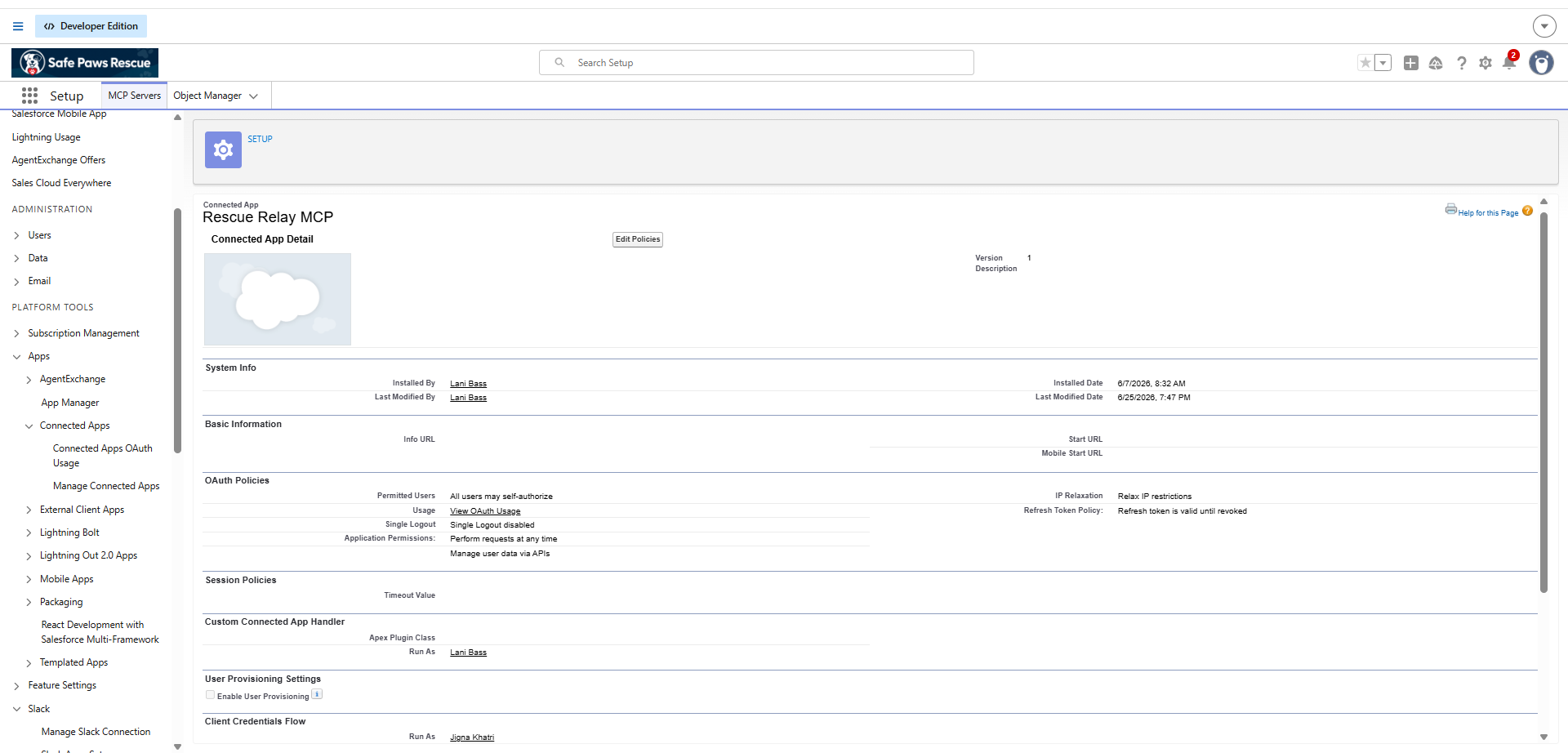
Task: Click the orange help question icon
Action: click(1527, 211)
